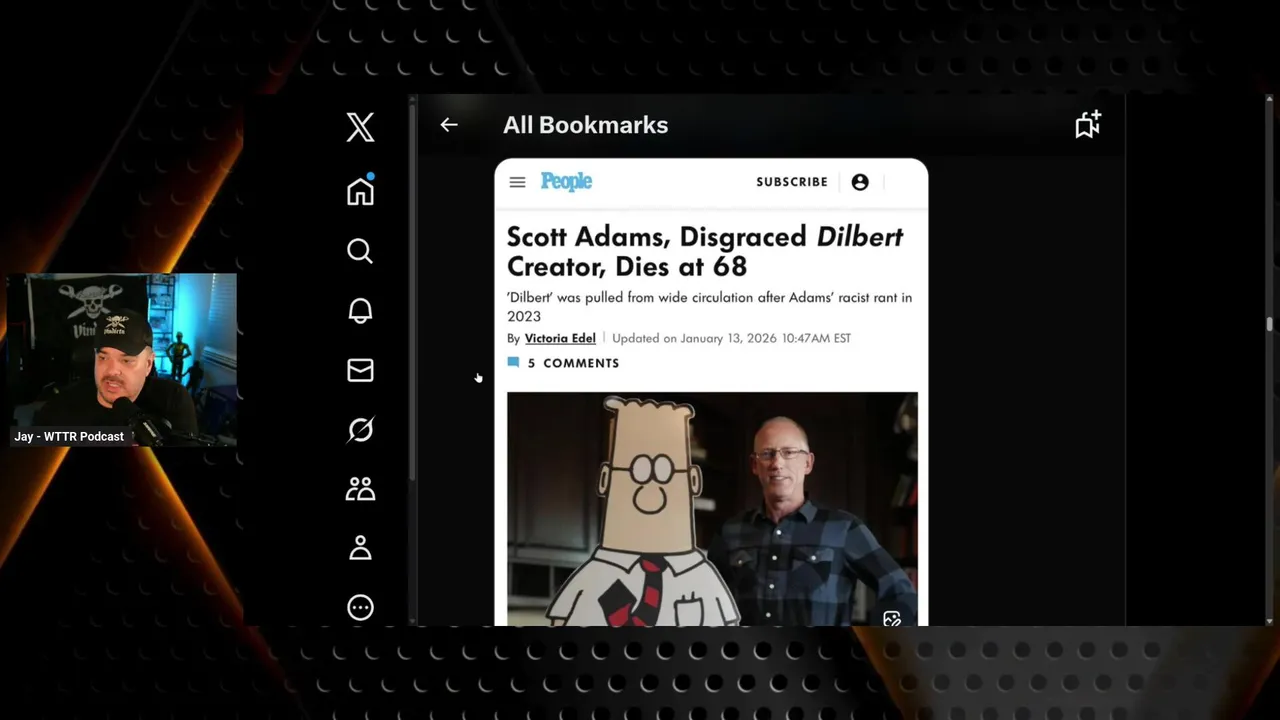Image resolution: width=1280 pixels, height=720 pixels.
Task: Click the page scrollbar thumb at right
Action: (x=1269, y=324)
